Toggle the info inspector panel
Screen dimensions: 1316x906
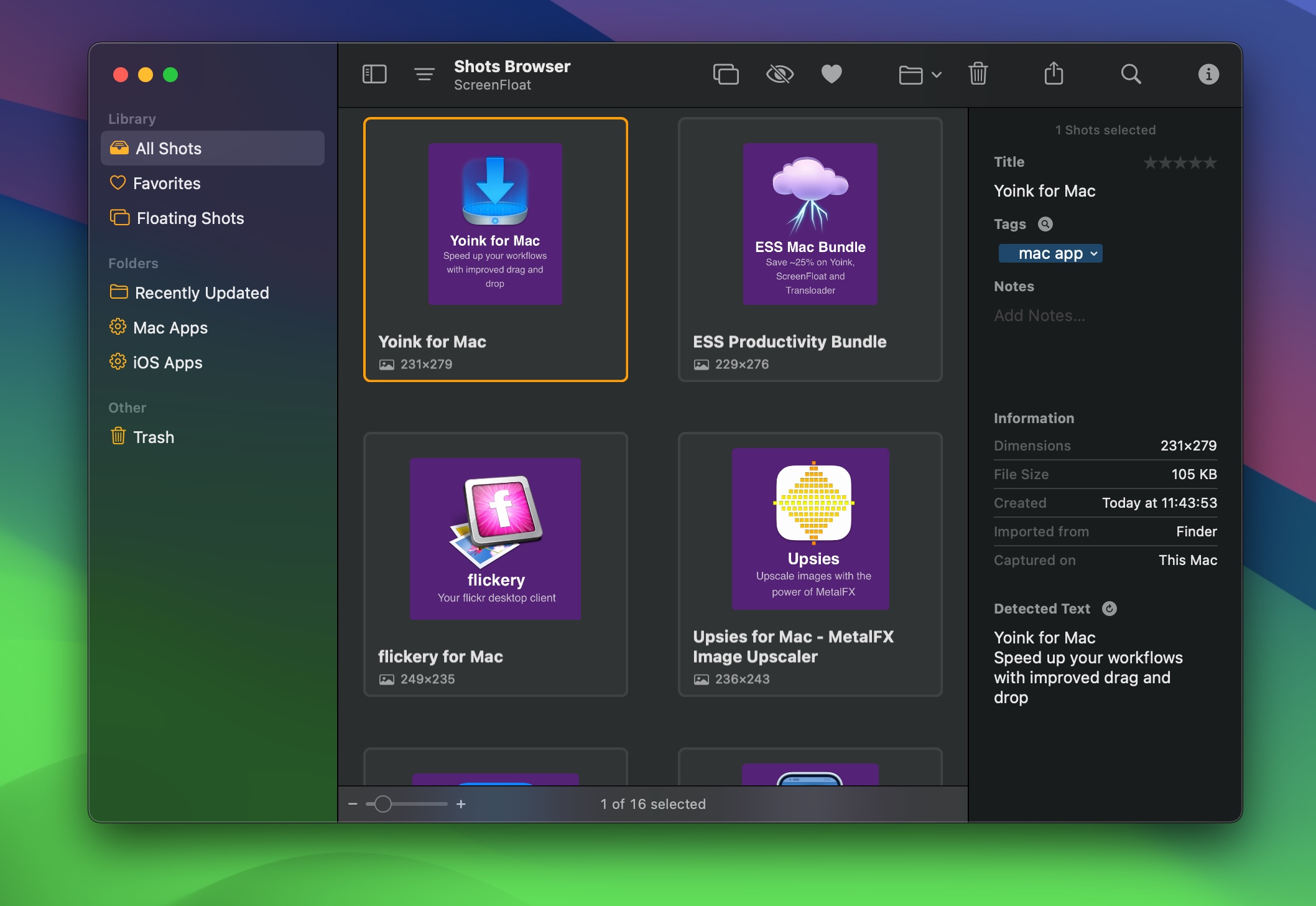click(1208, 75)
